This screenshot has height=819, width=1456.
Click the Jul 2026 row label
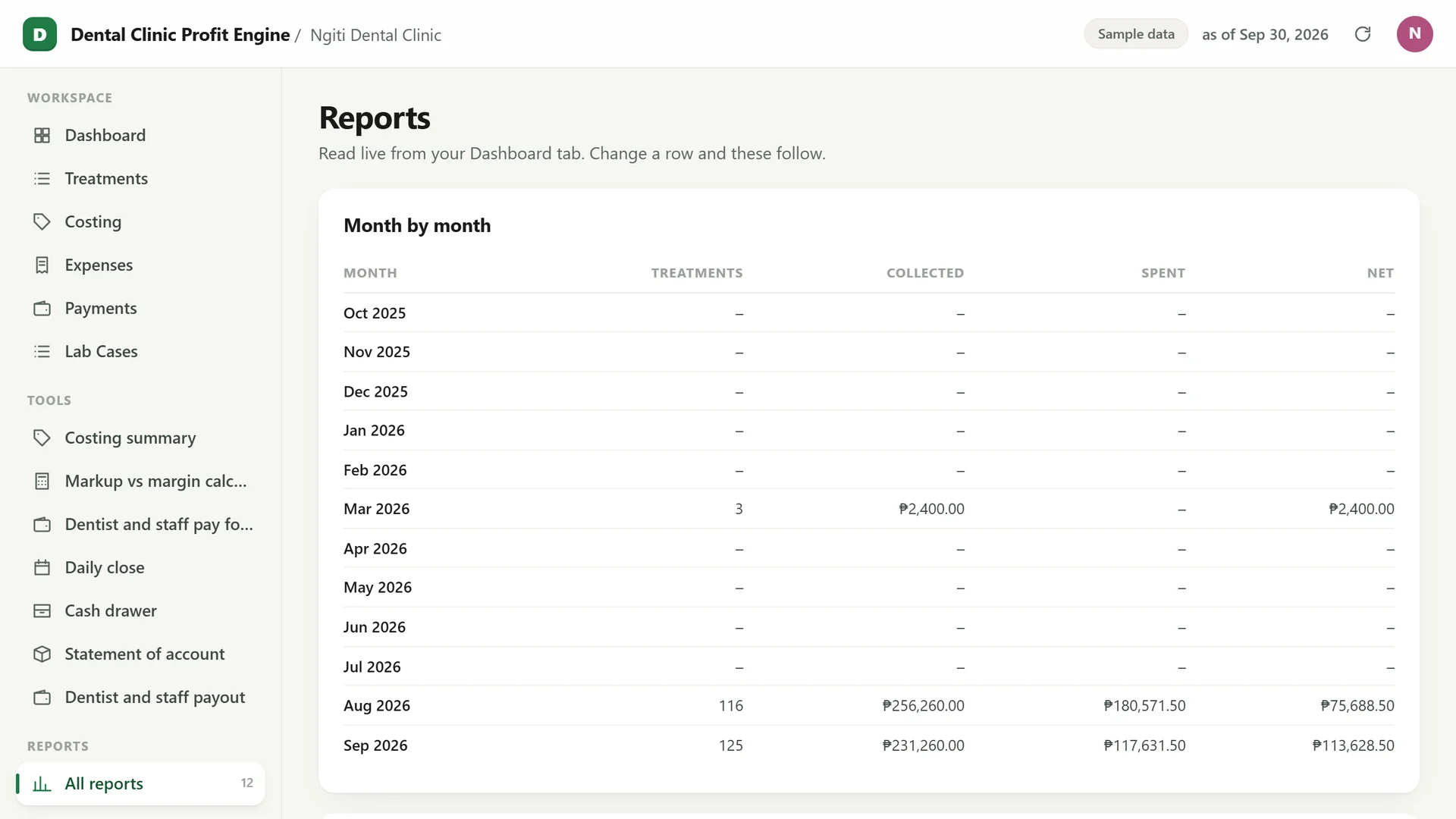tap(372, 667)
